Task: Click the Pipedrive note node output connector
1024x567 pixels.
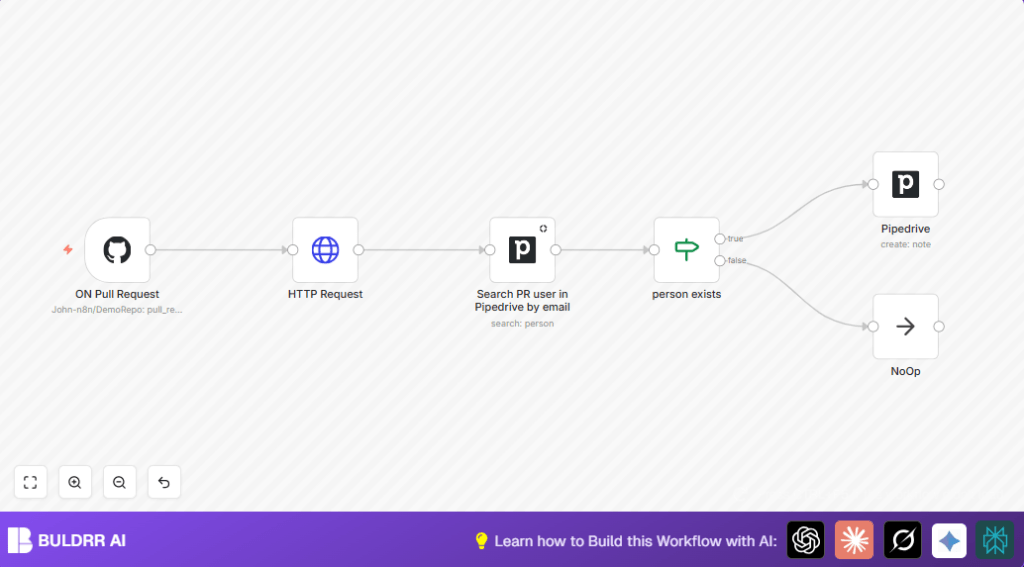Action: 939,184
